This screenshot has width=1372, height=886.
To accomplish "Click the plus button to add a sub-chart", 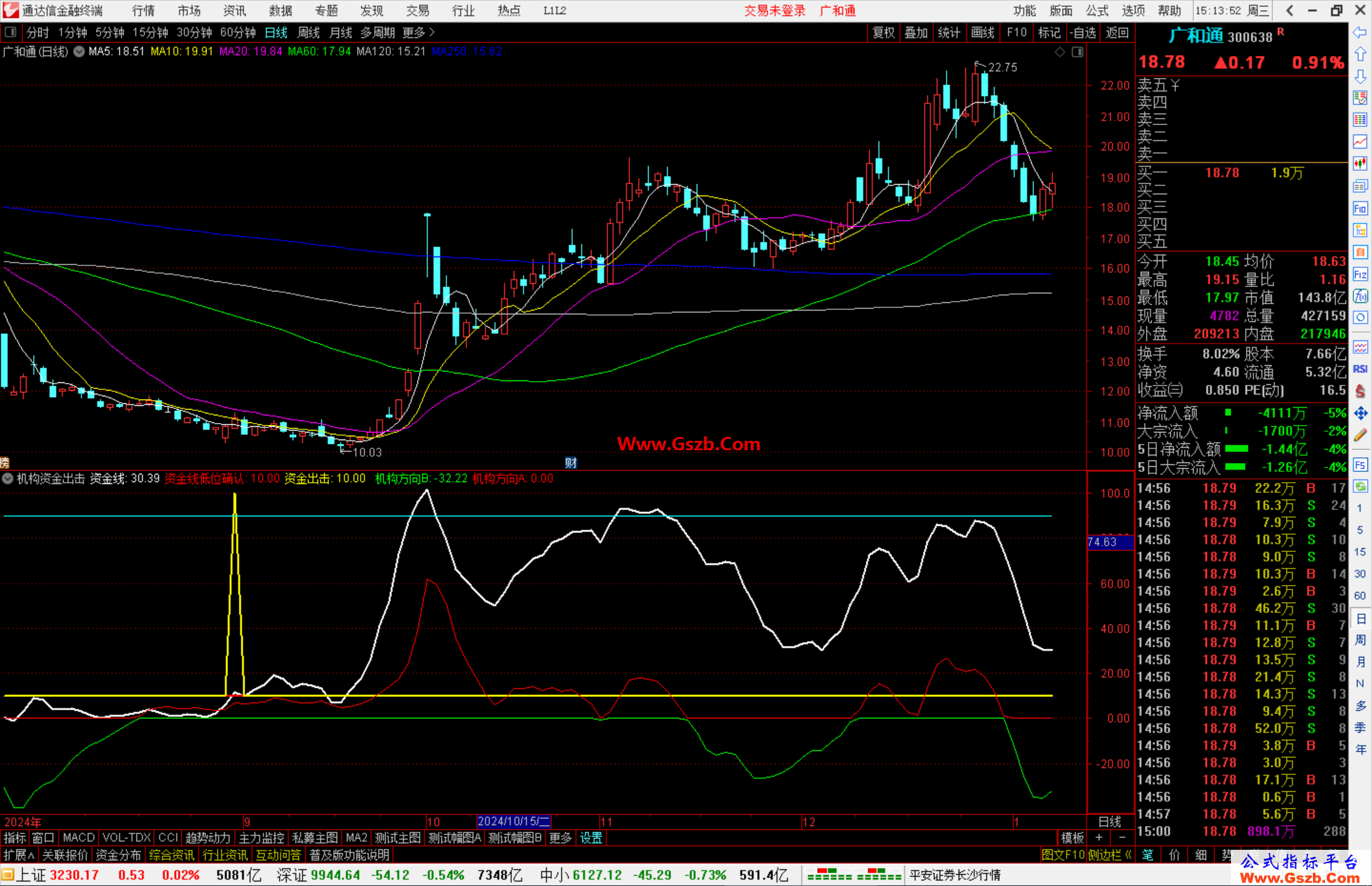I will click(x=1099, y=838).
